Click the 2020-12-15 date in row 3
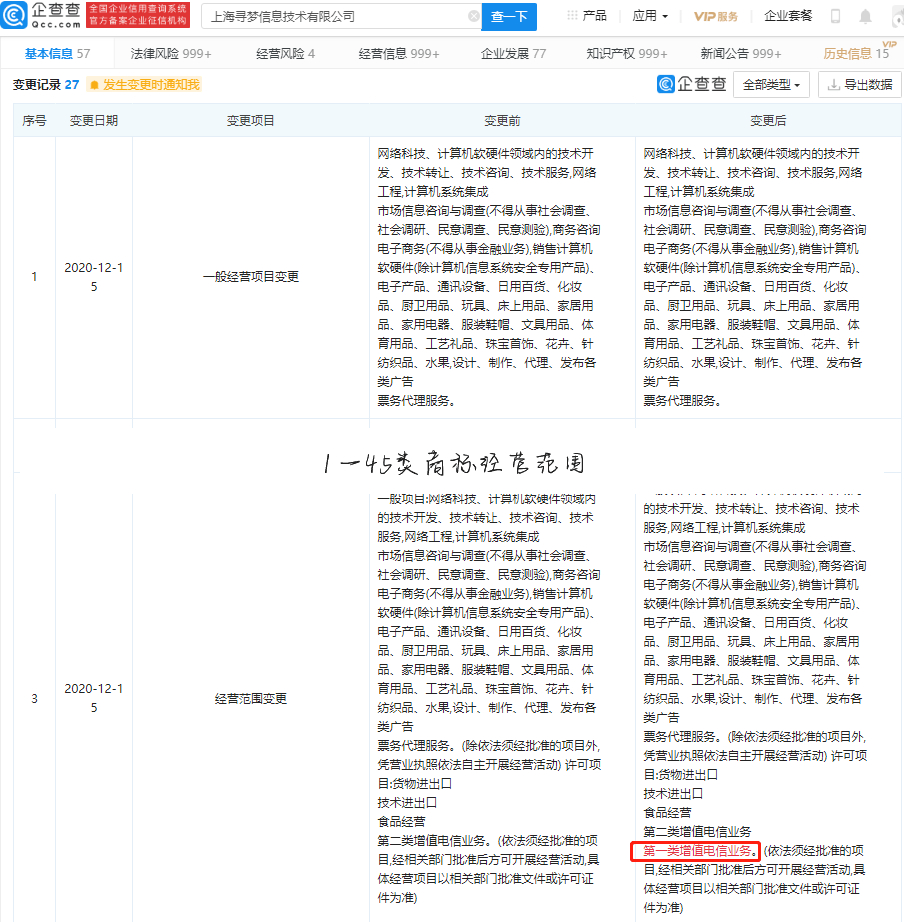 click(x=94, y=698)
